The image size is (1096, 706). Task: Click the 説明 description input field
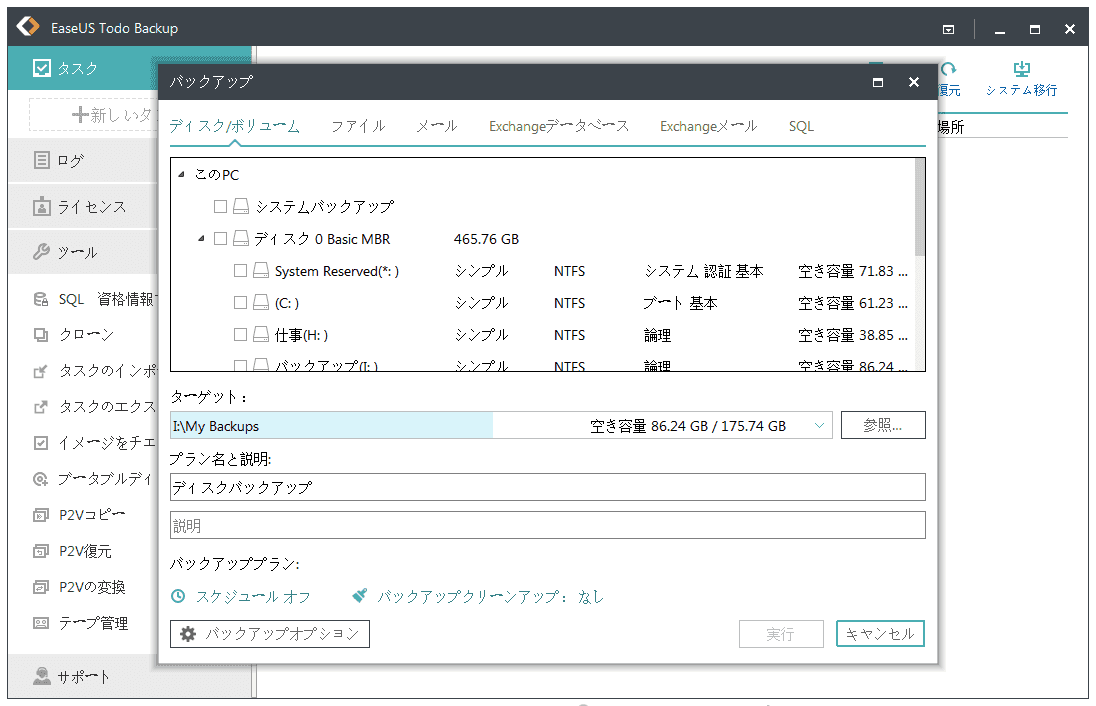click(x=547, y=525)
